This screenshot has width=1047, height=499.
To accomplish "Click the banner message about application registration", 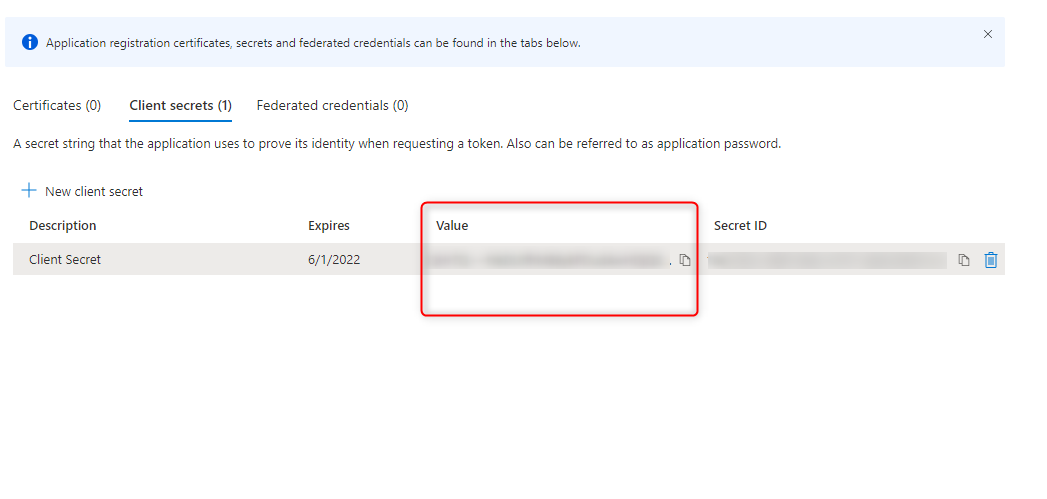I will (313, 43).
